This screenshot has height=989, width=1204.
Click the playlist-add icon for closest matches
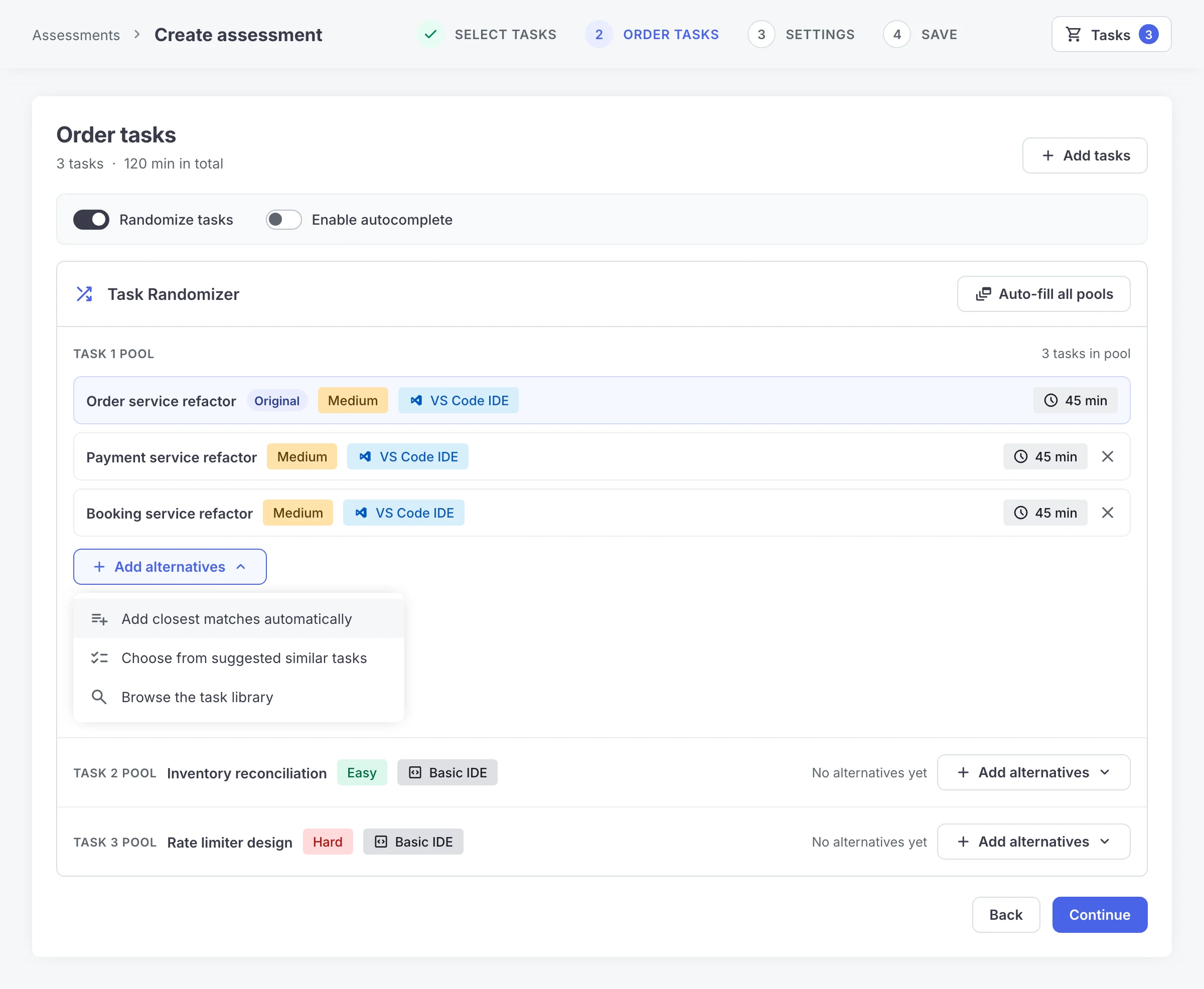99,619
